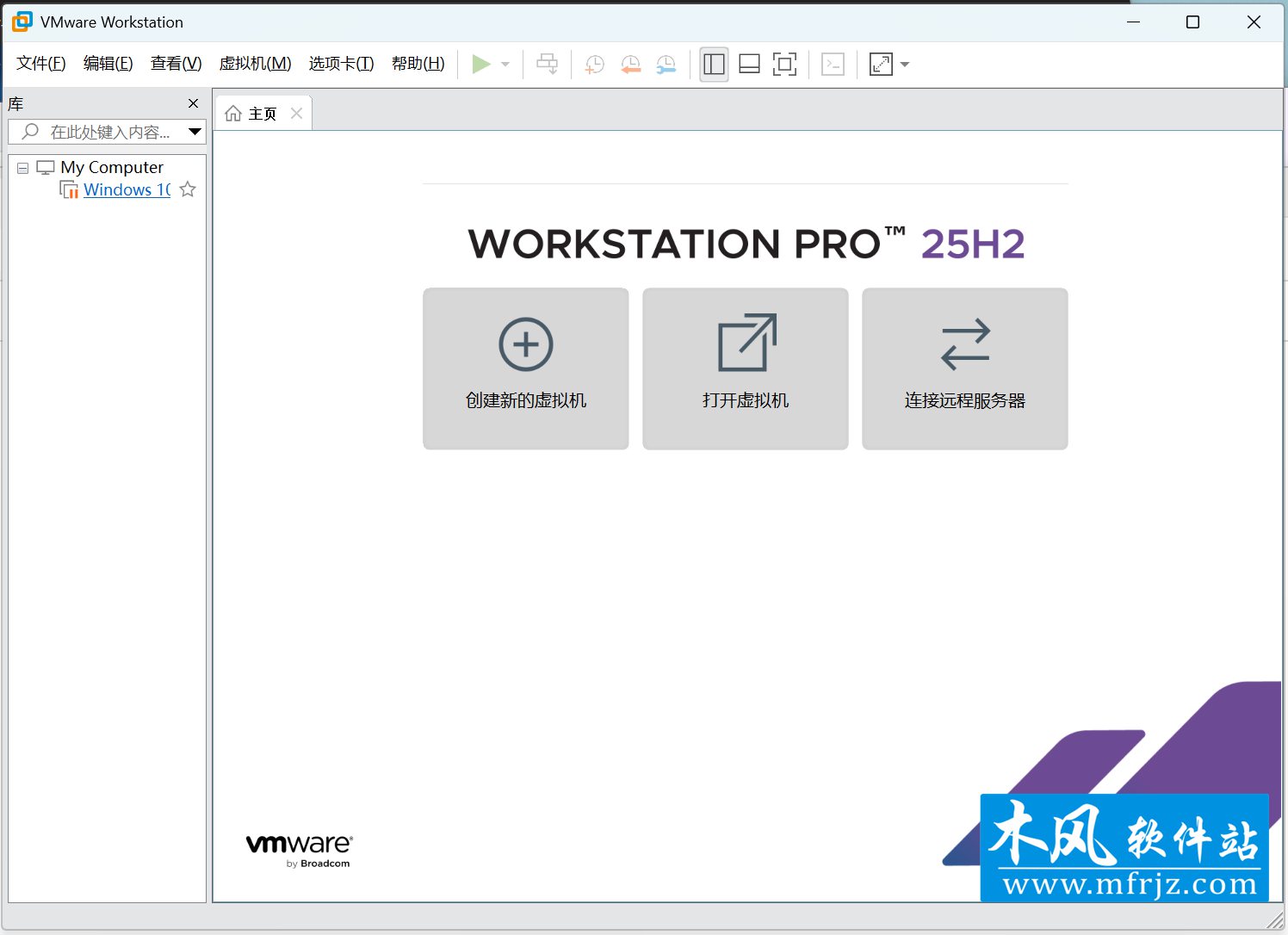This screenshot has height=935, width=1288.
Task: Toggle the library sidebar view button
Action: point(714,65)
